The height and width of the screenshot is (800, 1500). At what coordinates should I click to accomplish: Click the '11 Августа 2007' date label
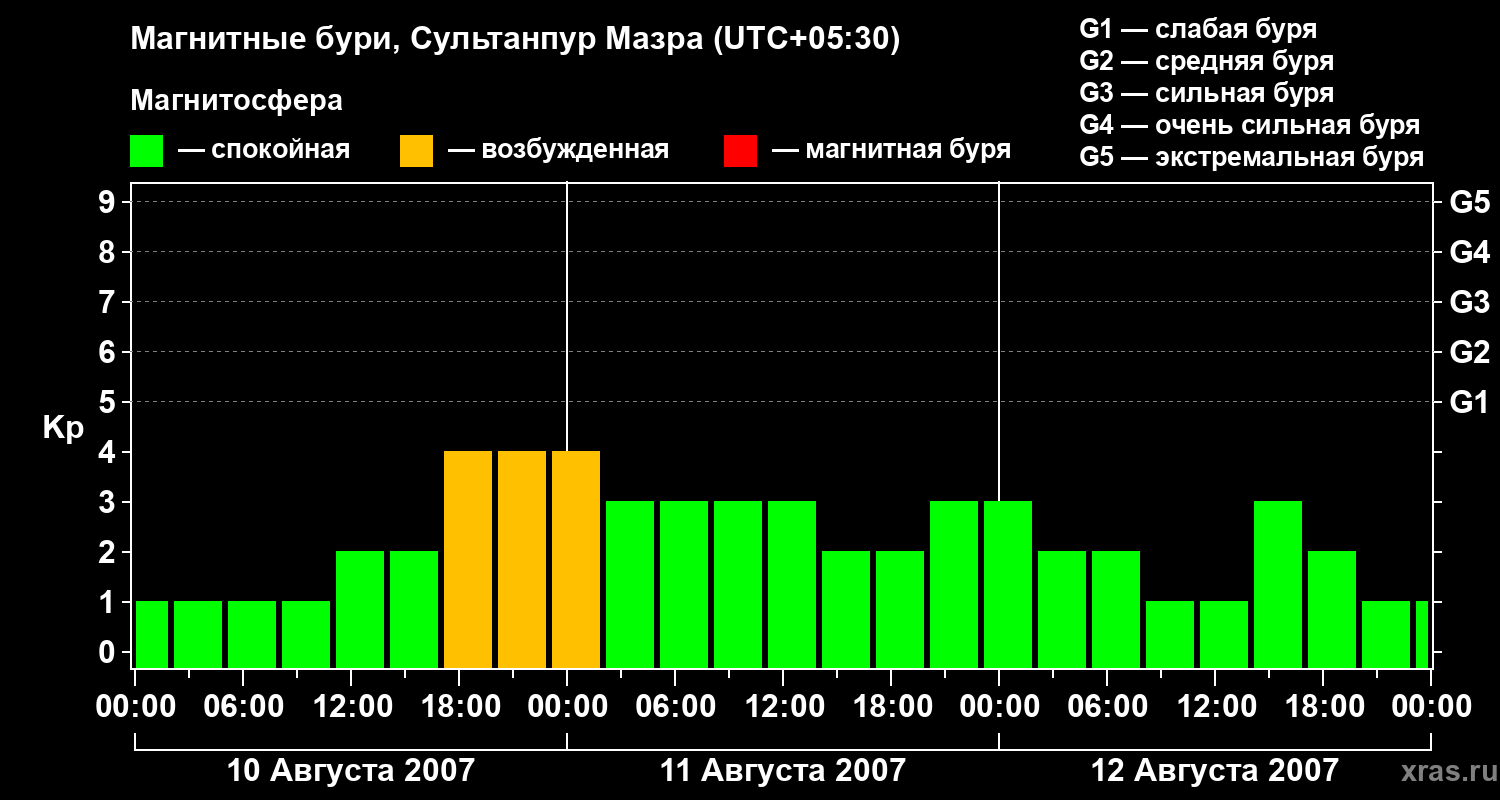[x=783, y=771]
